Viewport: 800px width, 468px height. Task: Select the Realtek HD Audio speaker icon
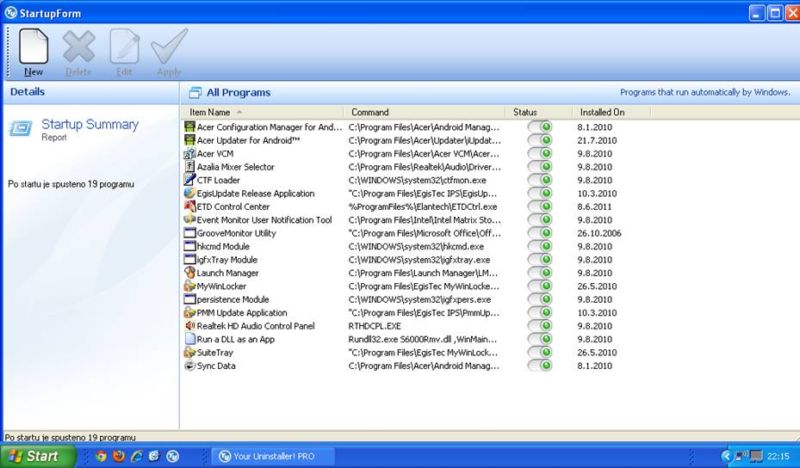[x=190, y=326]
